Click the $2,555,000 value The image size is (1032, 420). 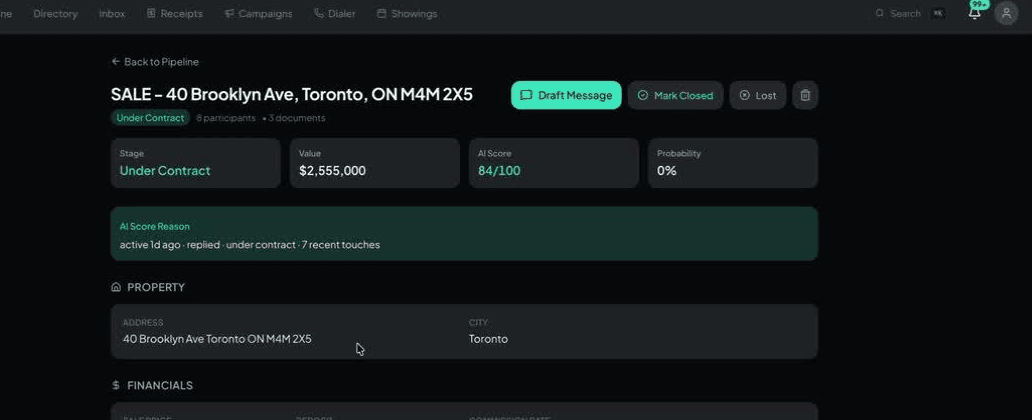click(x=332, y=171)
